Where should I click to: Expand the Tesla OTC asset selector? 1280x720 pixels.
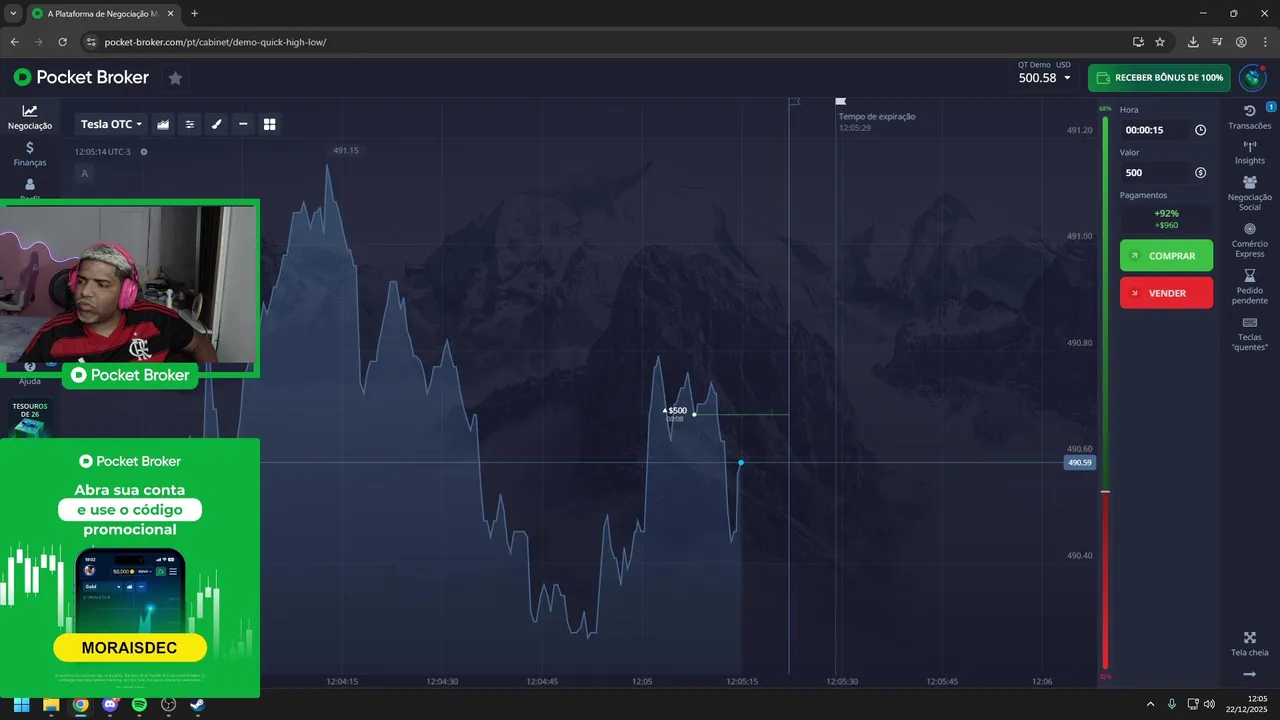(x=111, y=124)
